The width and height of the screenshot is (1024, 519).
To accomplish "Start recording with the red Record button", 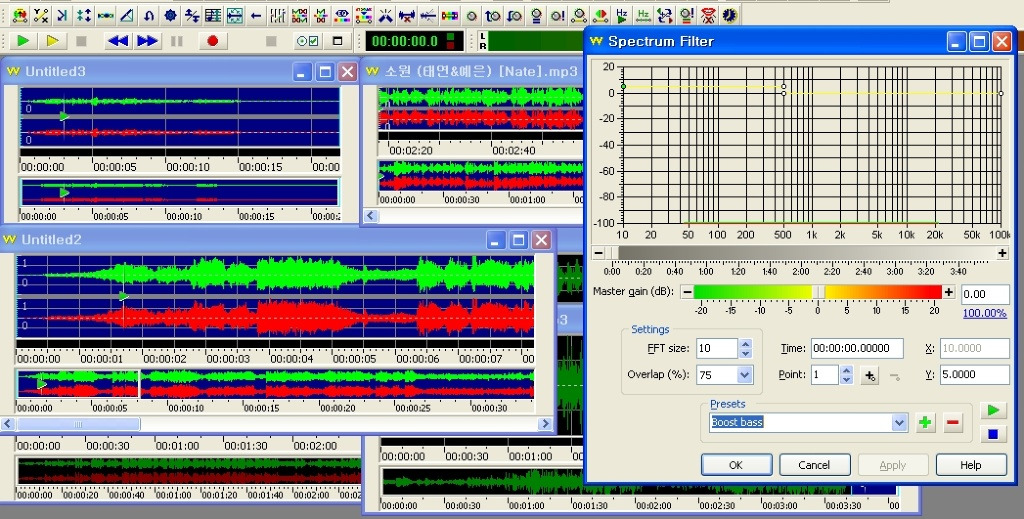I will click(212, 41).
